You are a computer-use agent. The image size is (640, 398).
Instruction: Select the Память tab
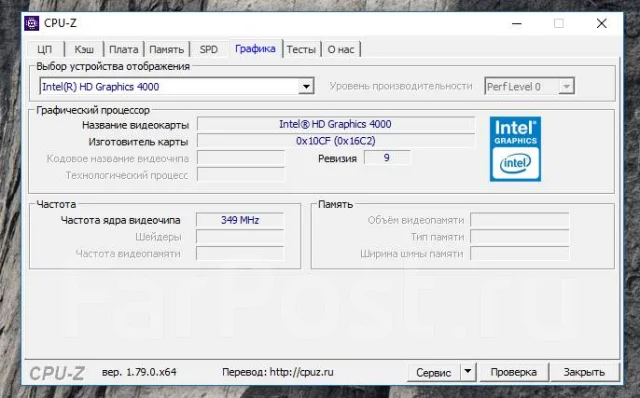[x=166, y=49]
